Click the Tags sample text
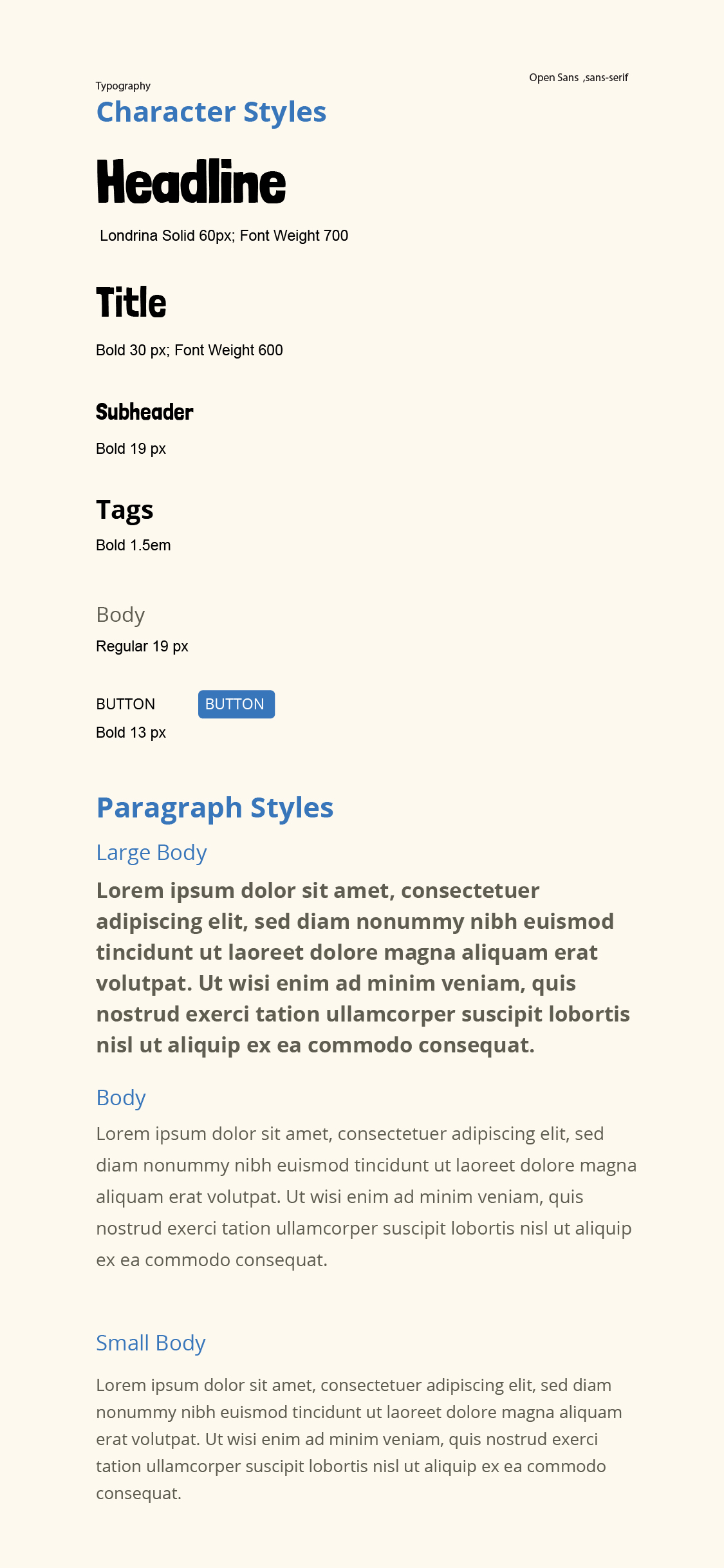This screenshot has width=724, height=1568. (x=125, y=510)
